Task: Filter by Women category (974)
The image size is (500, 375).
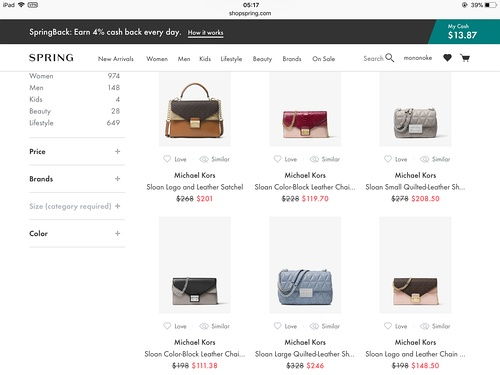Action: [x=75, y=76]
